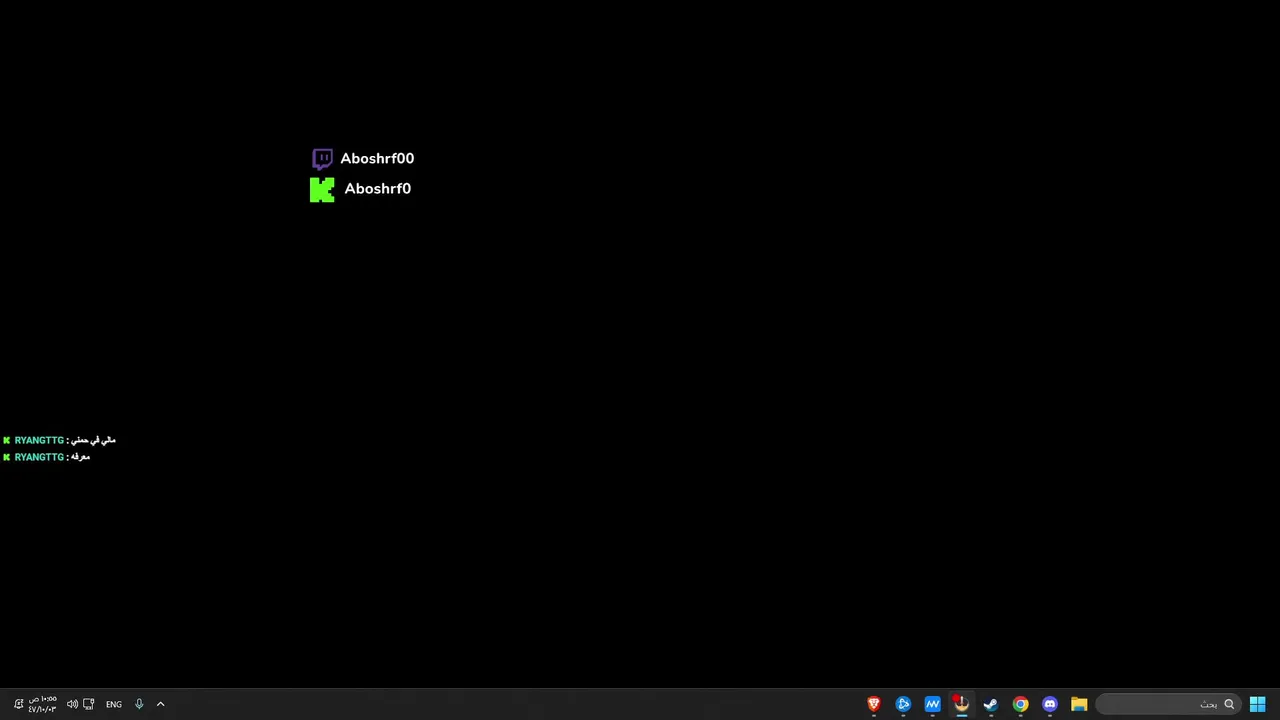The width and height of the screenshot is (1280, 720).
Task: Click the Twitch username Aboshrf00
Action: point(377,158)
